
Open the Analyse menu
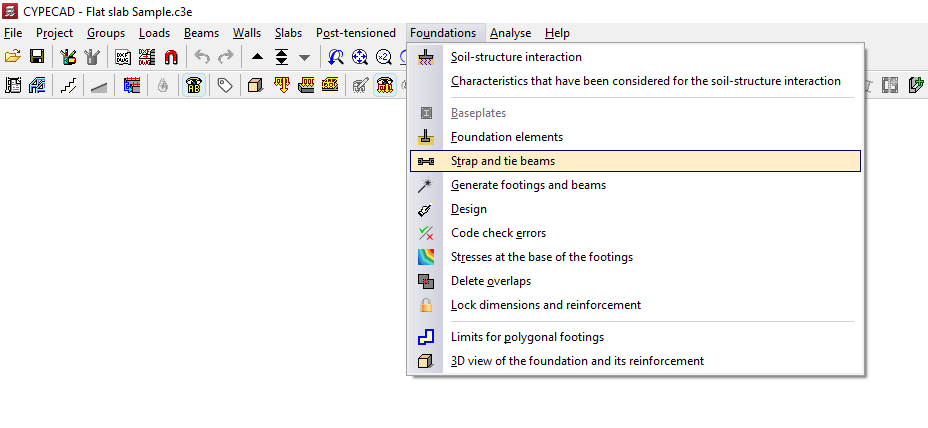pyautogui.click(x=510, y=33)
